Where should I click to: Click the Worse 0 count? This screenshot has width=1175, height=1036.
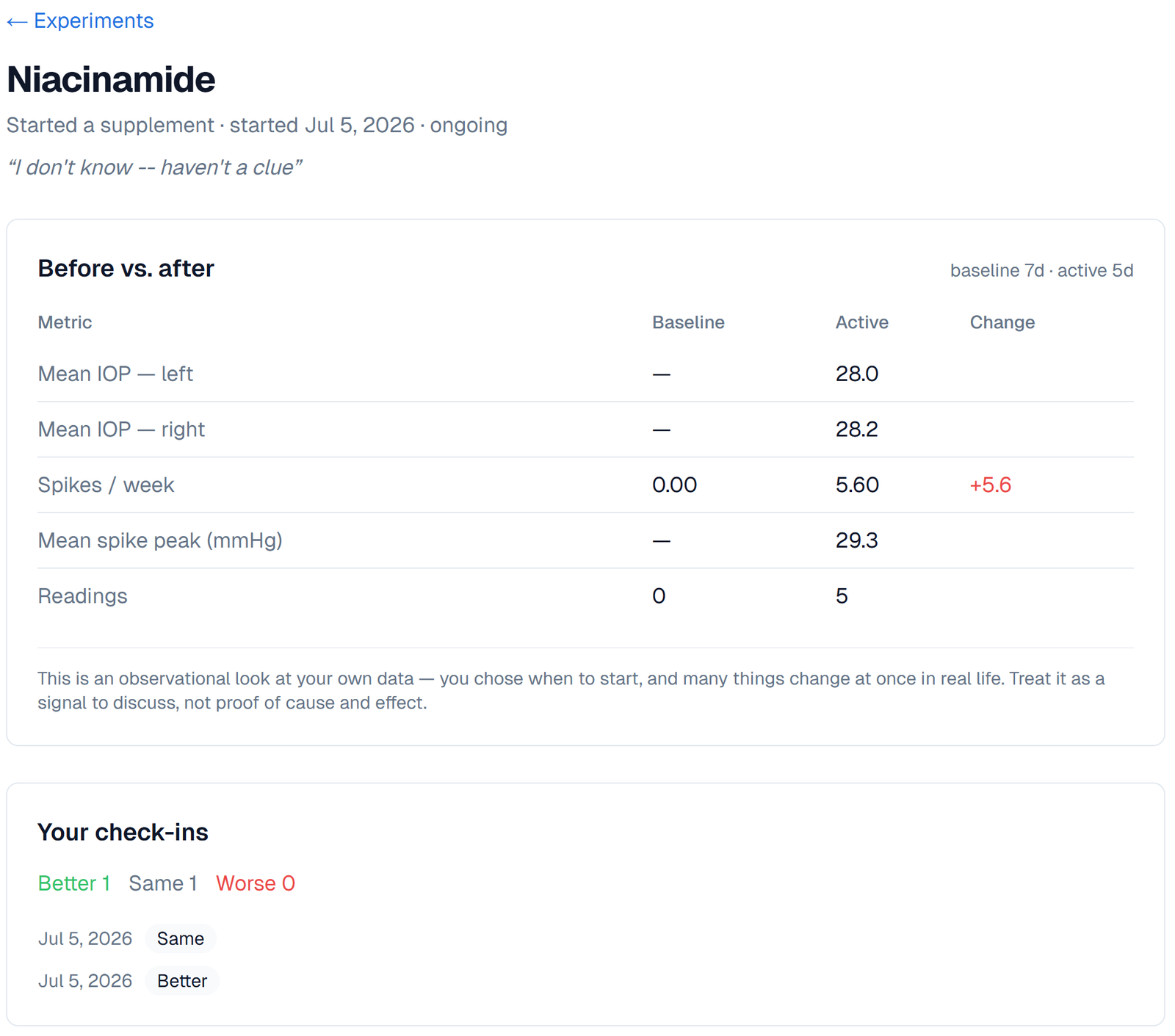[x=256, y=883]
